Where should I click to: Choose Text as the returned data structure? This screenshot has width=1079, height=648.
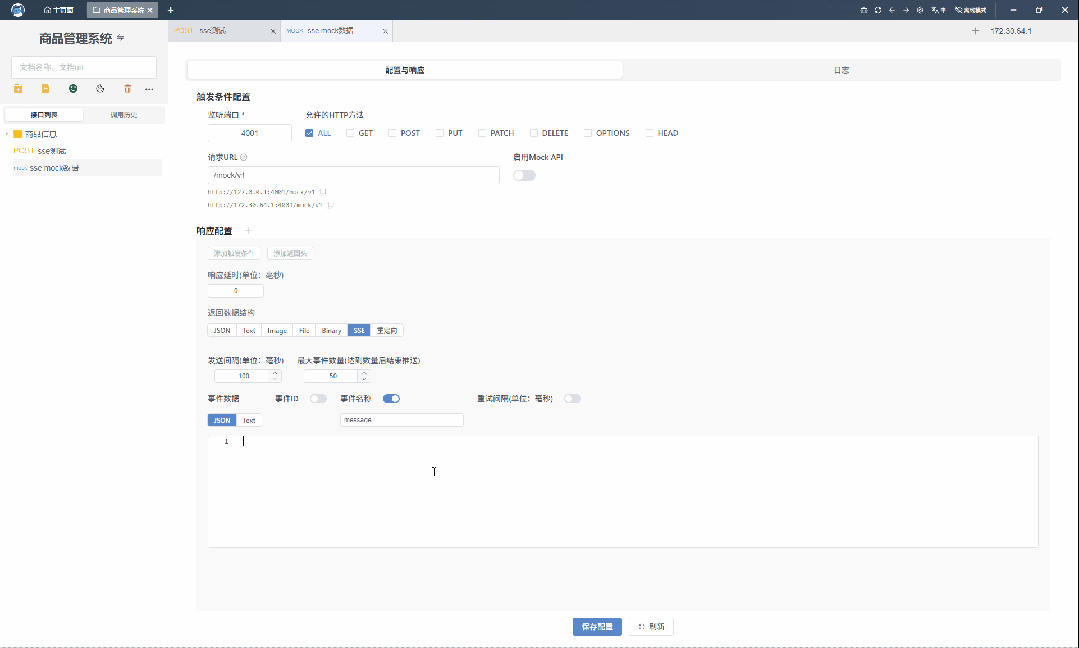[249, 331]
